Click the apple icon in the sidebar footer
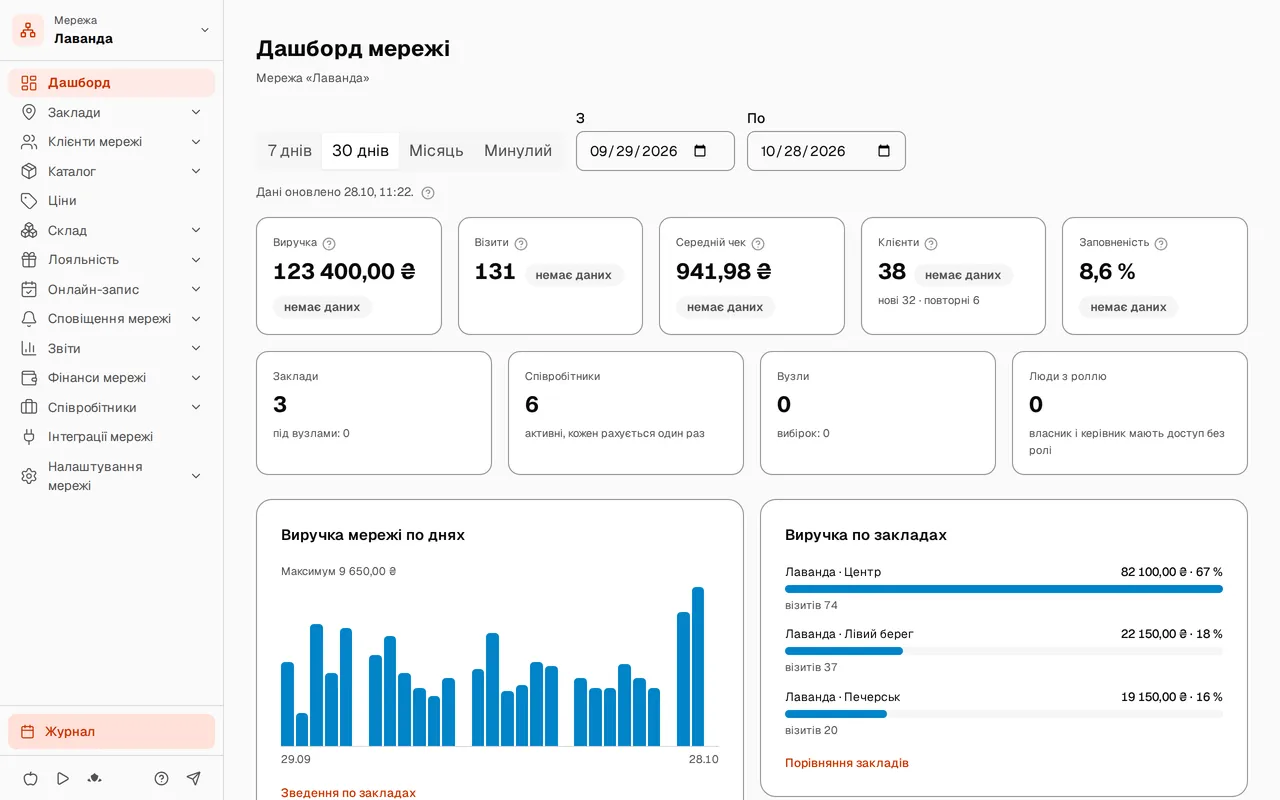1280x800 pixels. coord(30,778)
